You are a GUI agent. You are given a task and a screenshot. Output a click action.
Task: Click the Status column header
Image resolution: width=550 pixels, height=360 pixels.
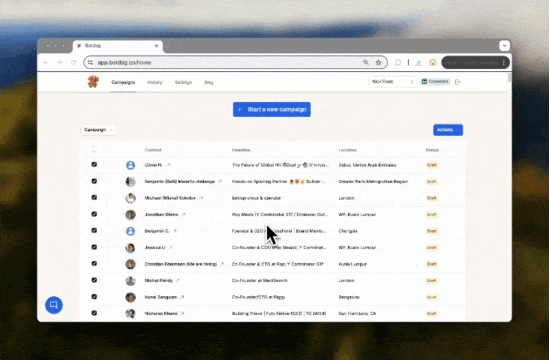coord(432,150)
